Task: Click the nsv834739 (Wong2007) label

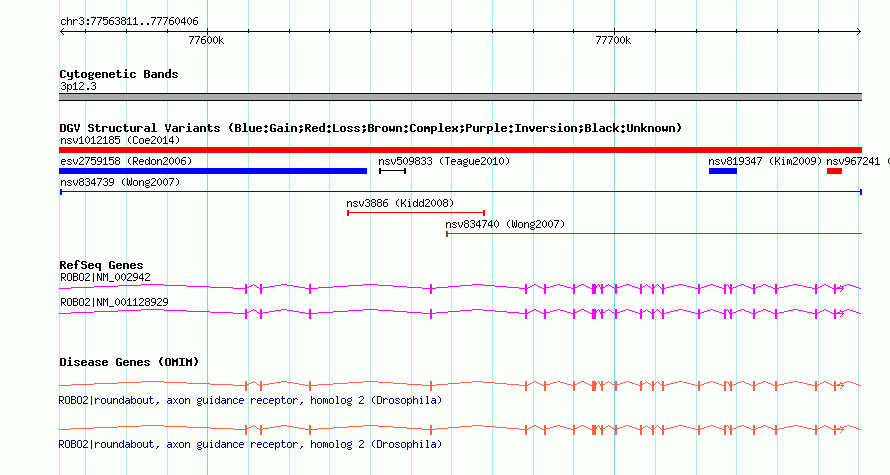Action: 120,182
